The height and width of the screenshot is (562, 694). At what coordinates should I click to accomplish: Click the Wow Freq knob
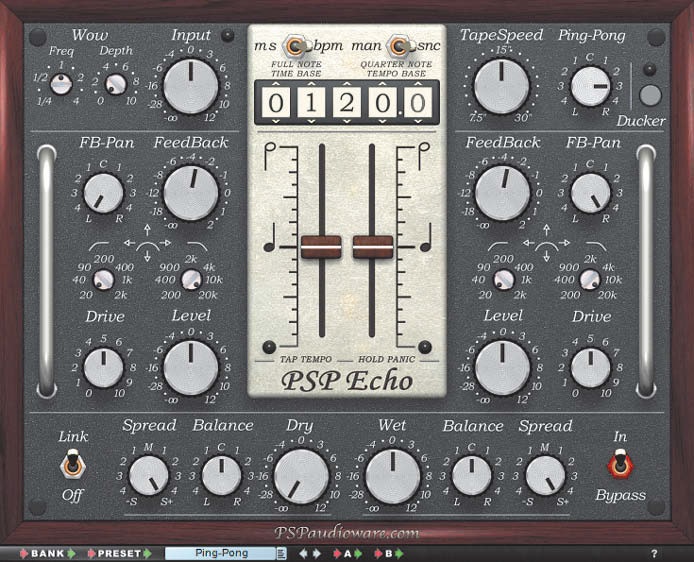61,84
